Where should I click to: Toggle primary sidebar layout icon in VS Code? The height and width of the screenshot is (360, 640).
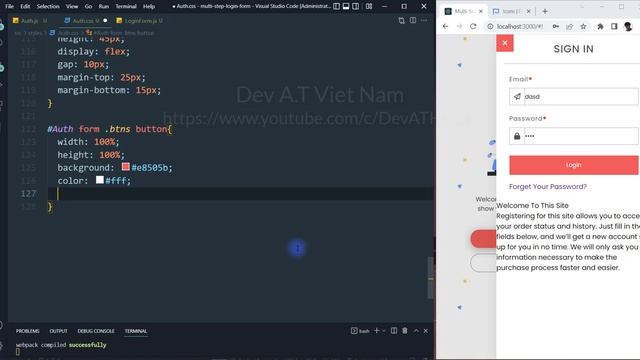(336, 6)
